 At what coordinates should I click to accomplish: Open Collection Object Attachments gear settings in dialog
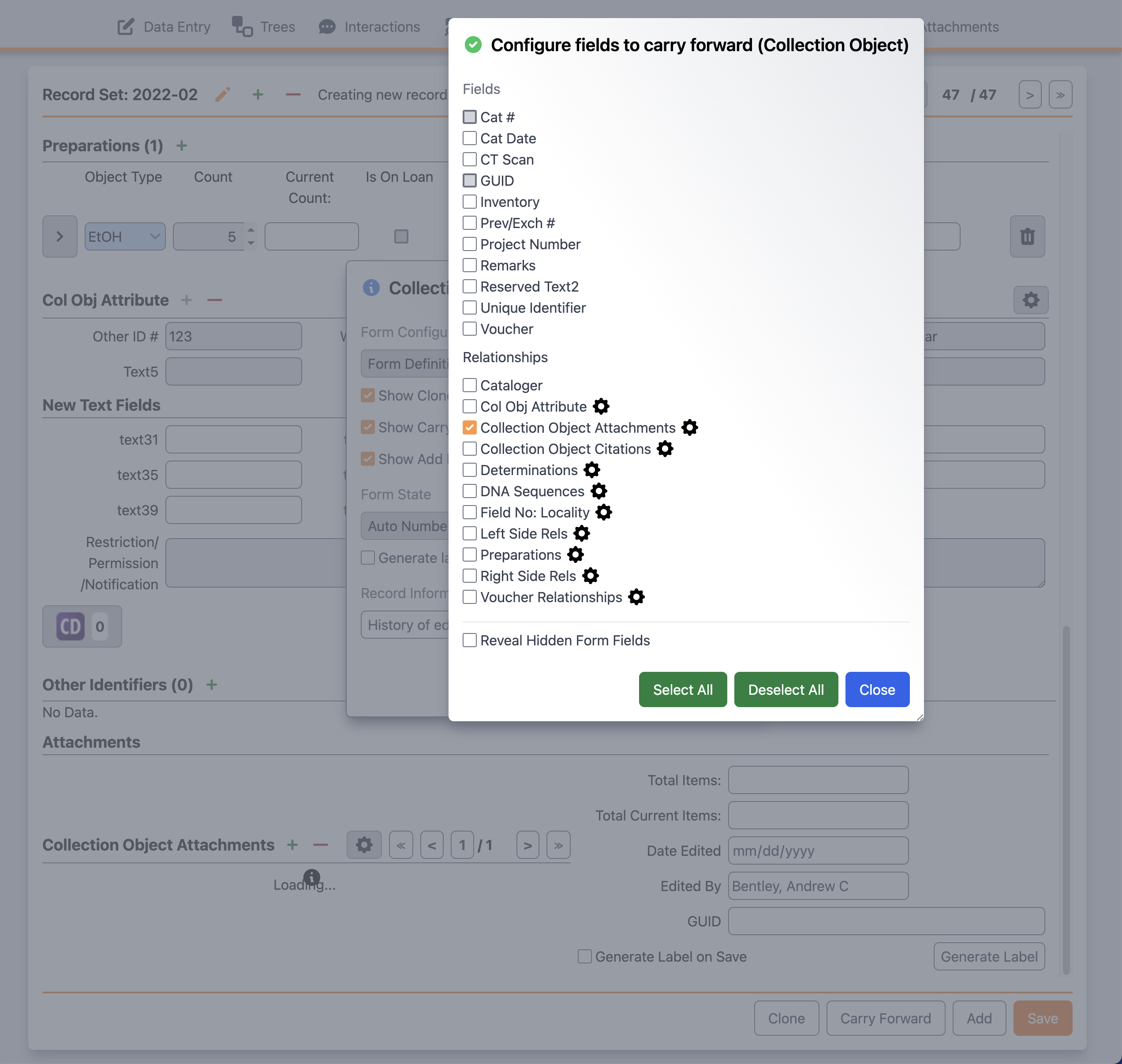point(689,427)
